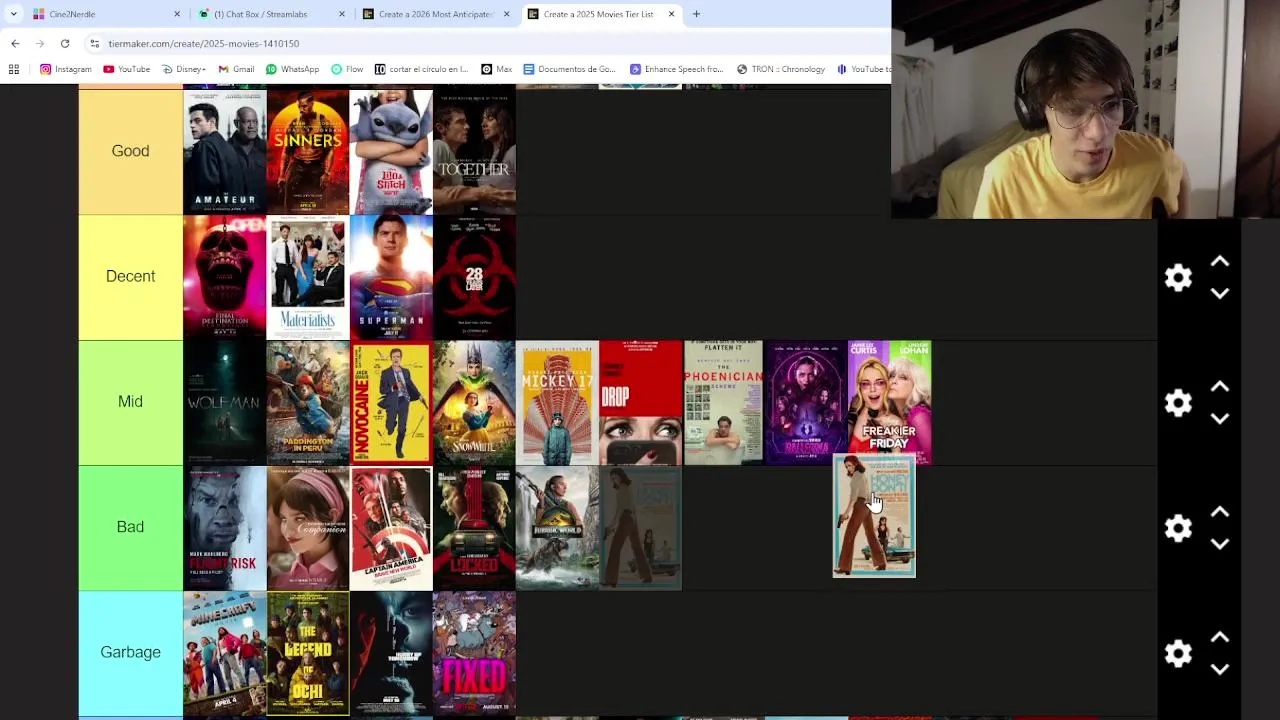Move the Mid tier down with the arrow
The width and height of the screenshot is (1280, 720).
click(x=1220, y=418)
